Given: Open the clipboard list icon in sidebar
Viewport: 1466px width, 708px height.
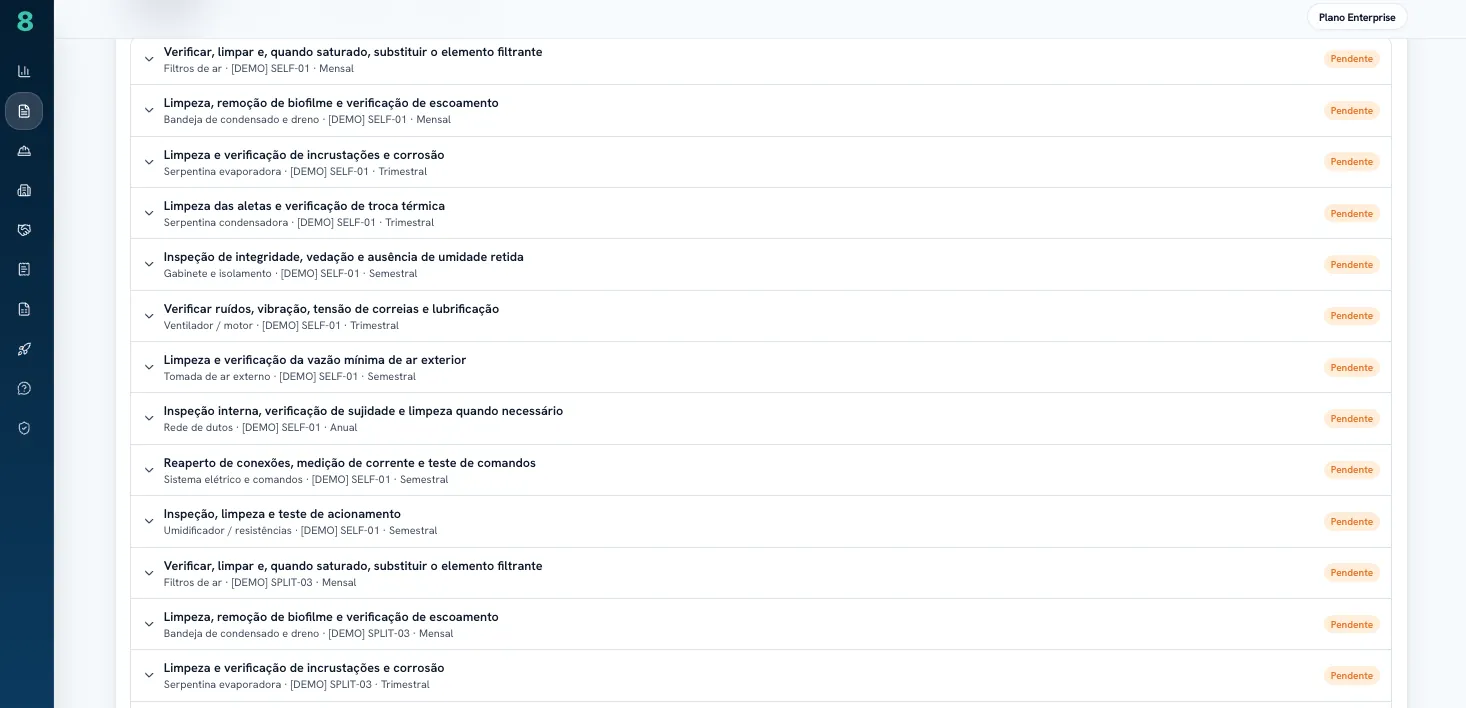Looking at the screenshot, I should click(x=24, y=269).
